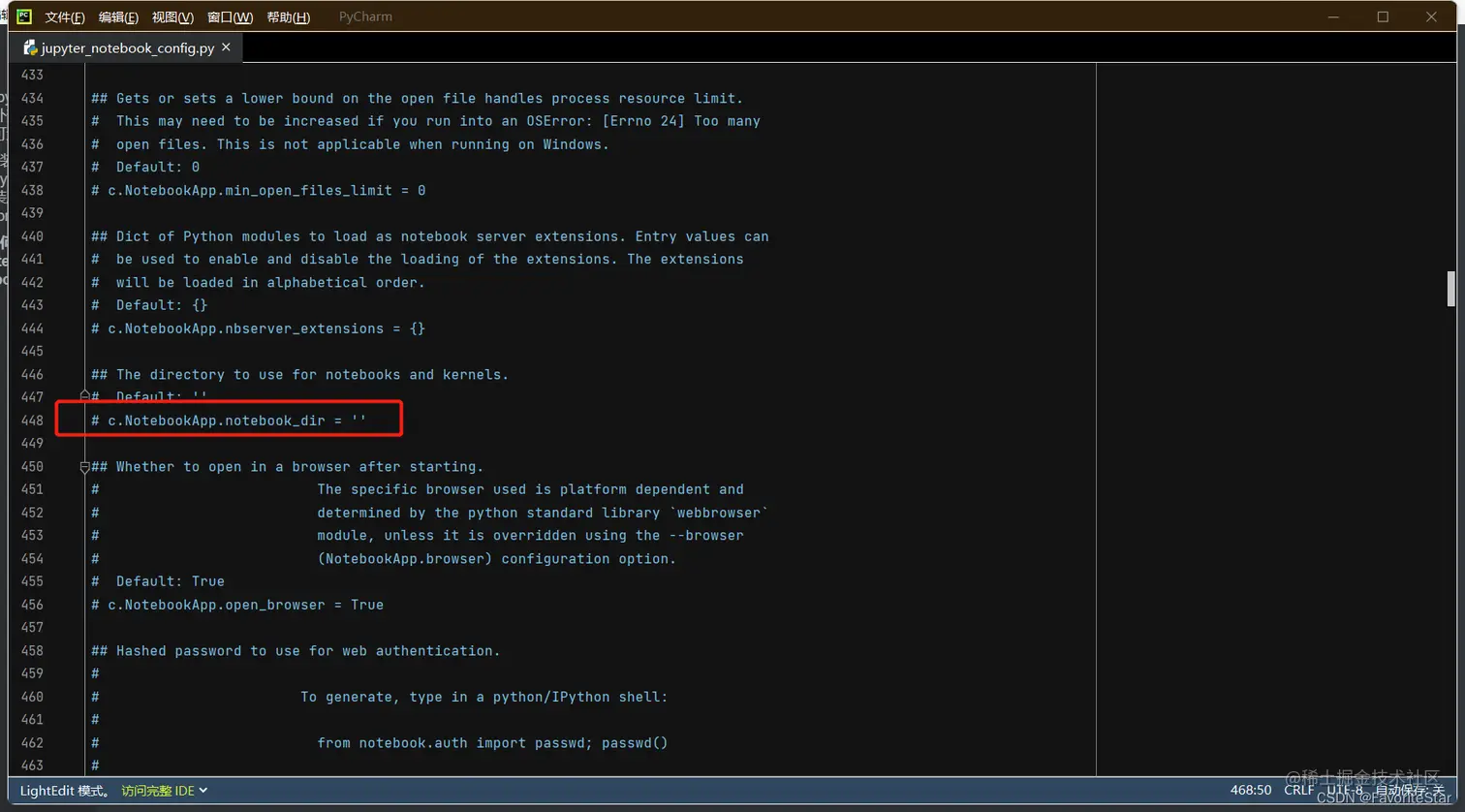Click 'will be loaded in alphabetical order' line
Screen dimensions: 1465x812
(x=258, y=282)
